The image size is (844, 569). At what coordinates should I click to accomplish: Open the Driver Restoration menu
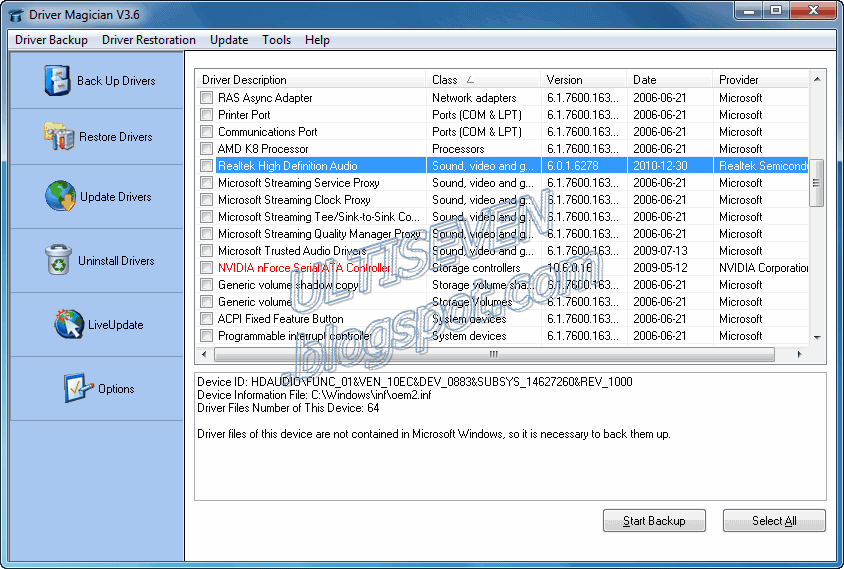pyautogui.click(x=149, y=40)
